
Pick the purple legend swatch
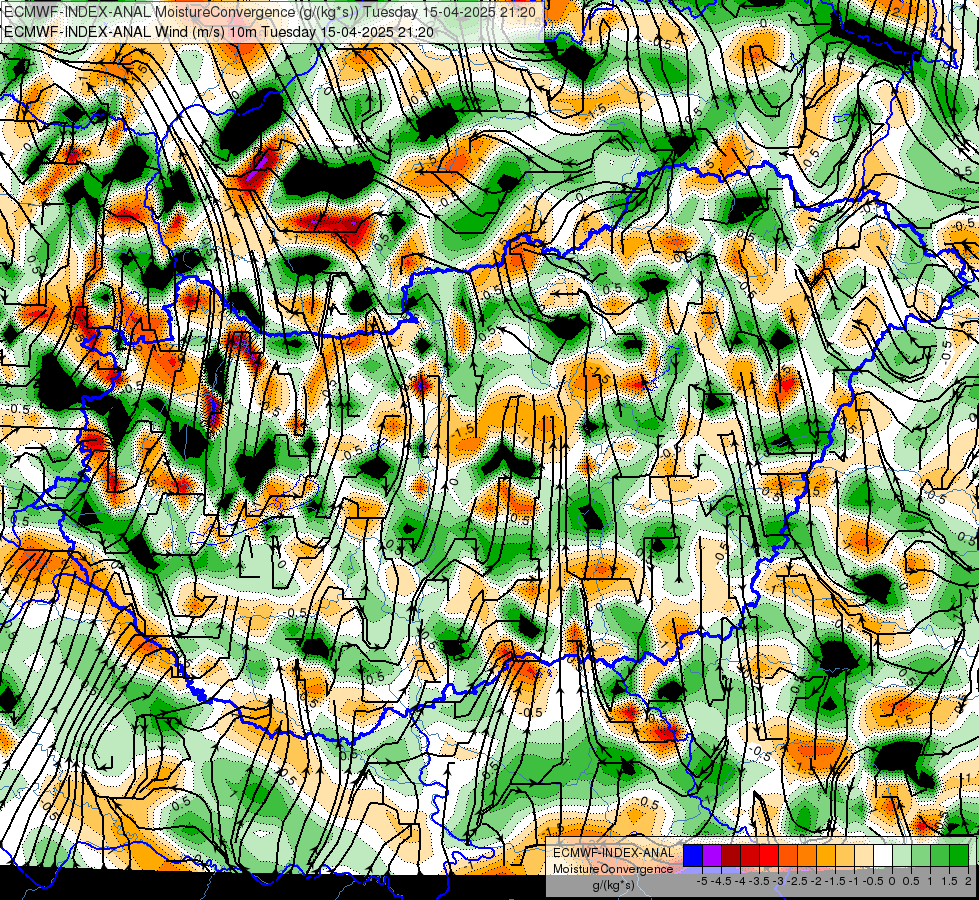[712, 856]
